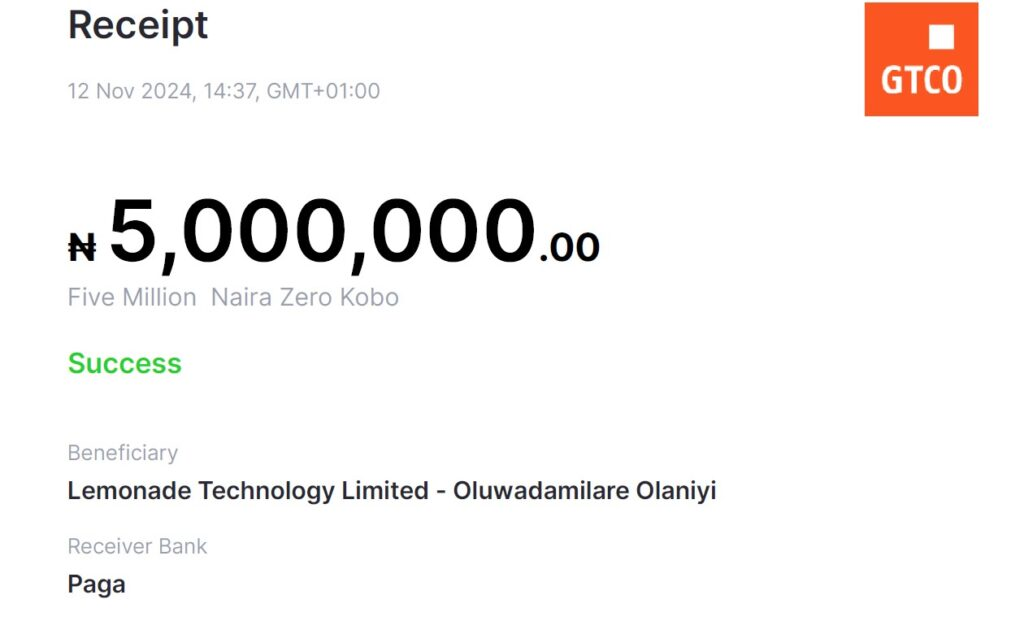1024x621 pixels.
Task: Click the 12 Nov 2024 date
Action: (x=129, y=91)
